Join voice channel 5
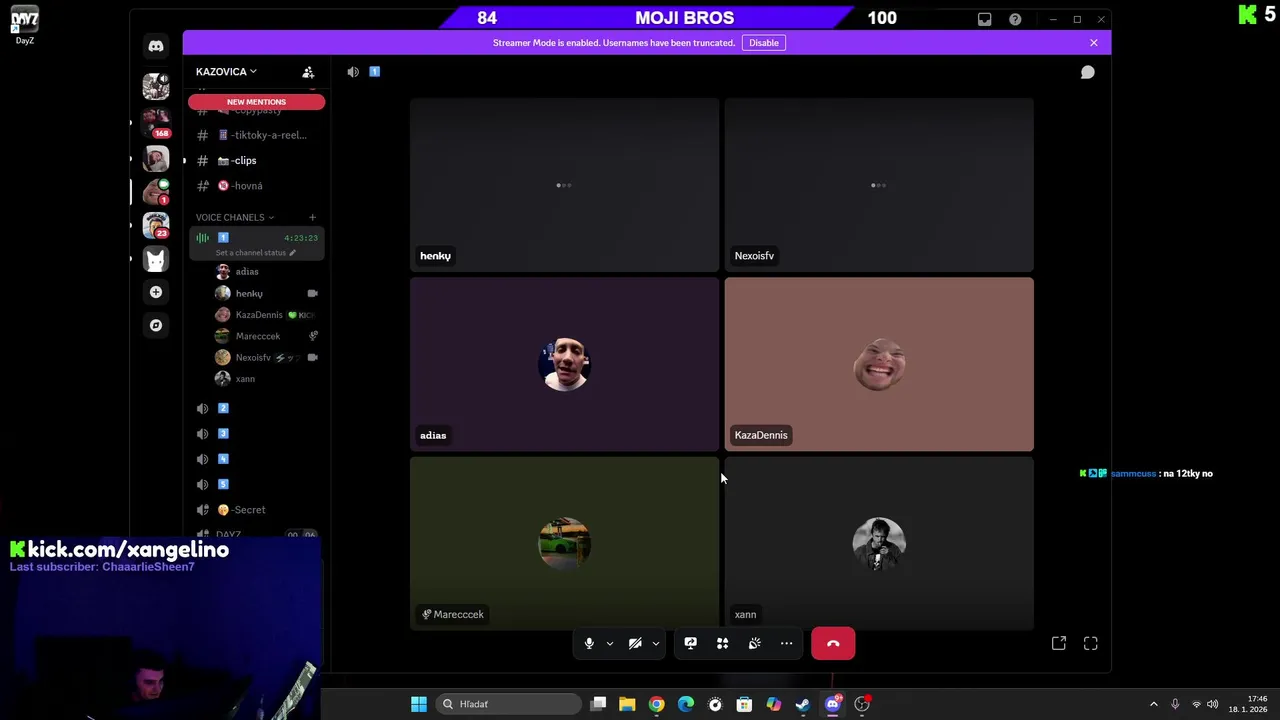1280x720 pixels. (256, 484)
